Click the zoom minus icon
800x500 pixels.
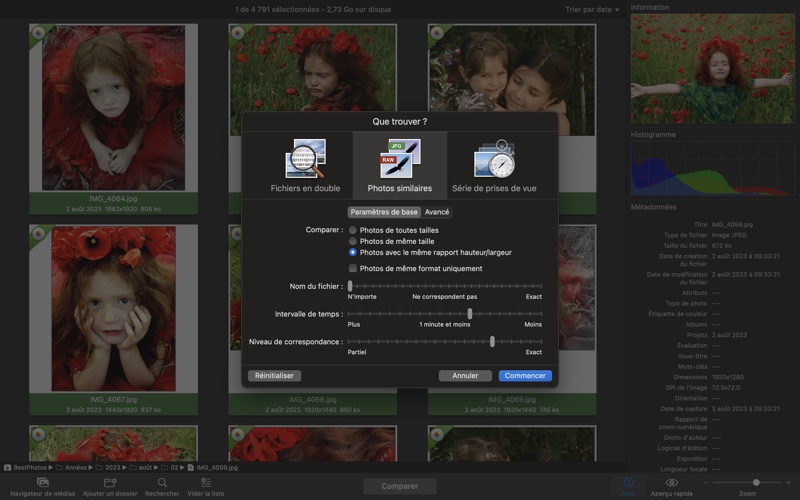[x=706, y=482]
